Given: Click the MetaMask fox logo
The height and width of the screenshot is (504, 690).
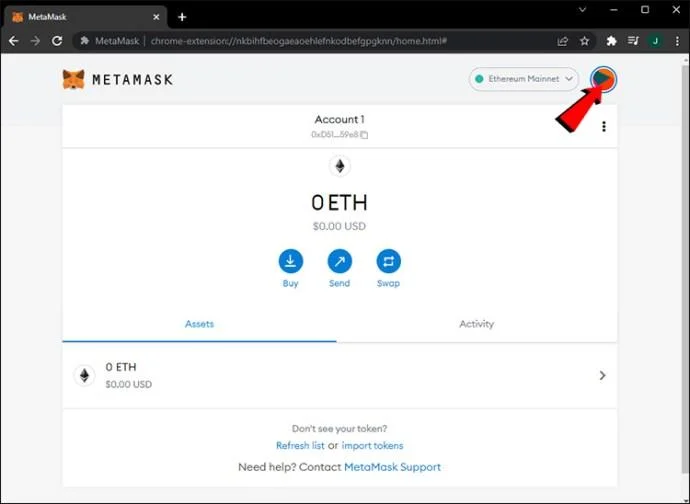Looking at the screenshot, I should [x=73, y=80].
